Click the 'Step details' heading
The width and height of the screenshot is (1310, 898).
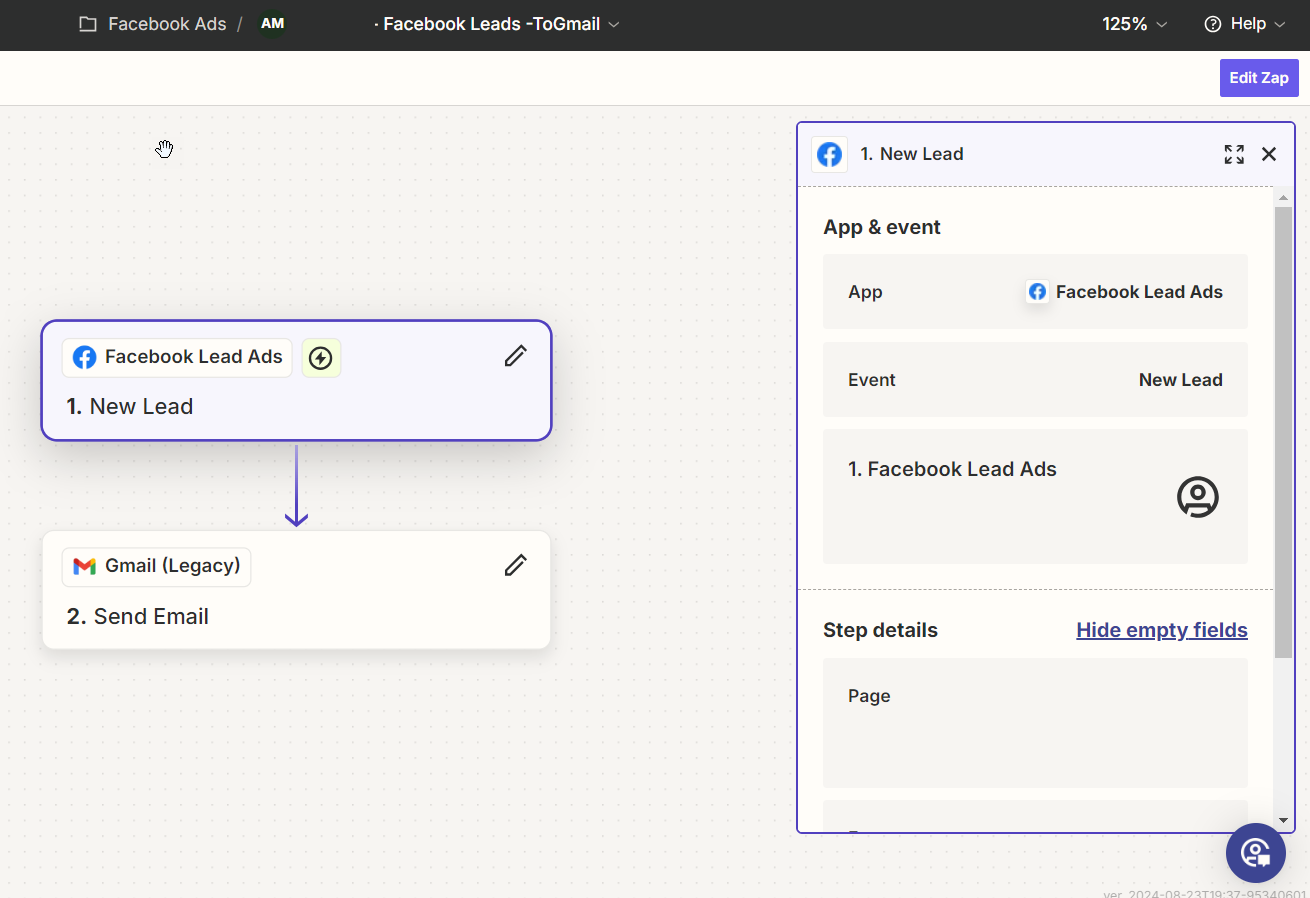click(880, 630)
